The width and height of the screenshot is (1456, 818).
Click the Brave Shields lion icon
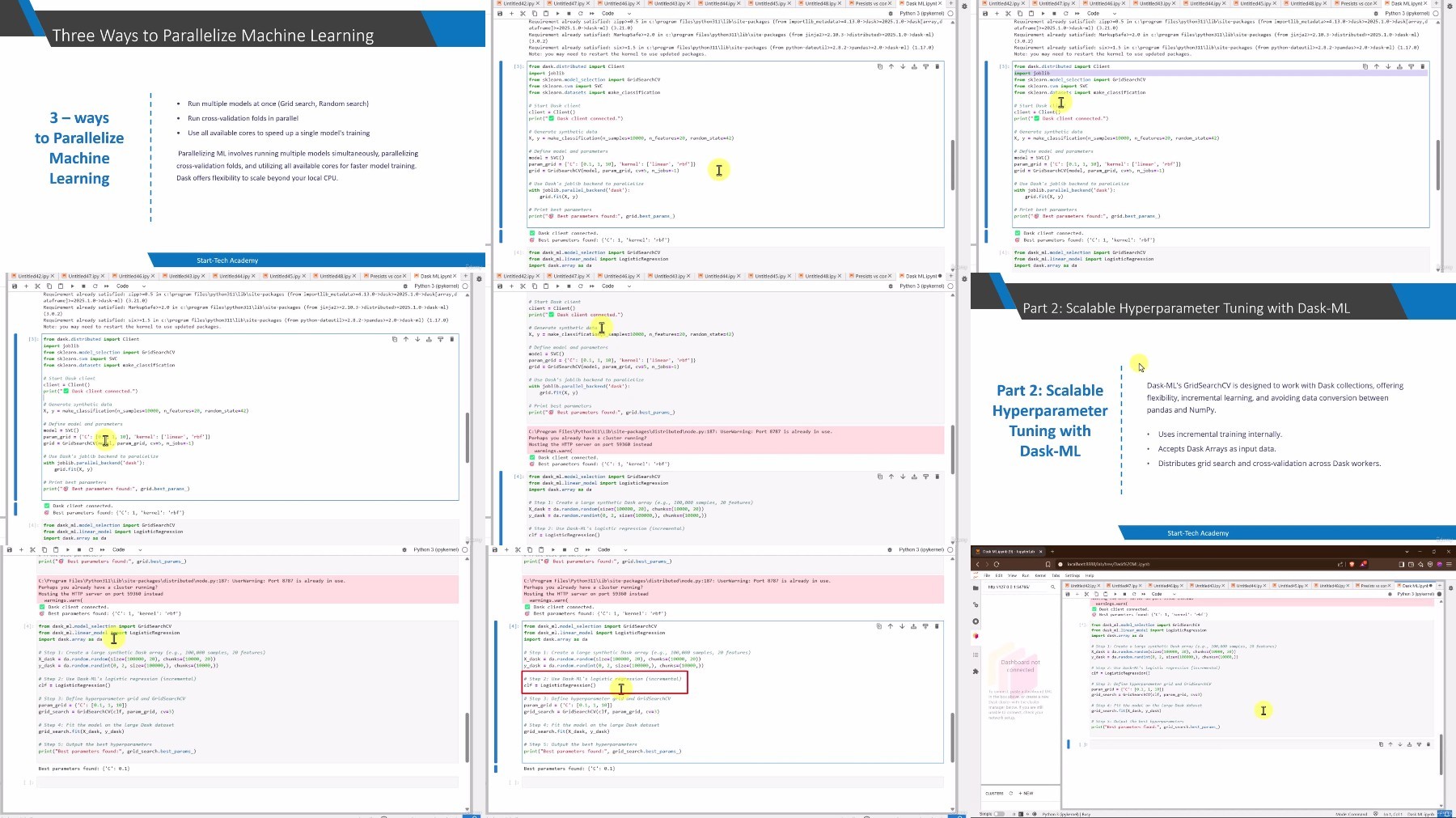click(x=1352, y=564)
